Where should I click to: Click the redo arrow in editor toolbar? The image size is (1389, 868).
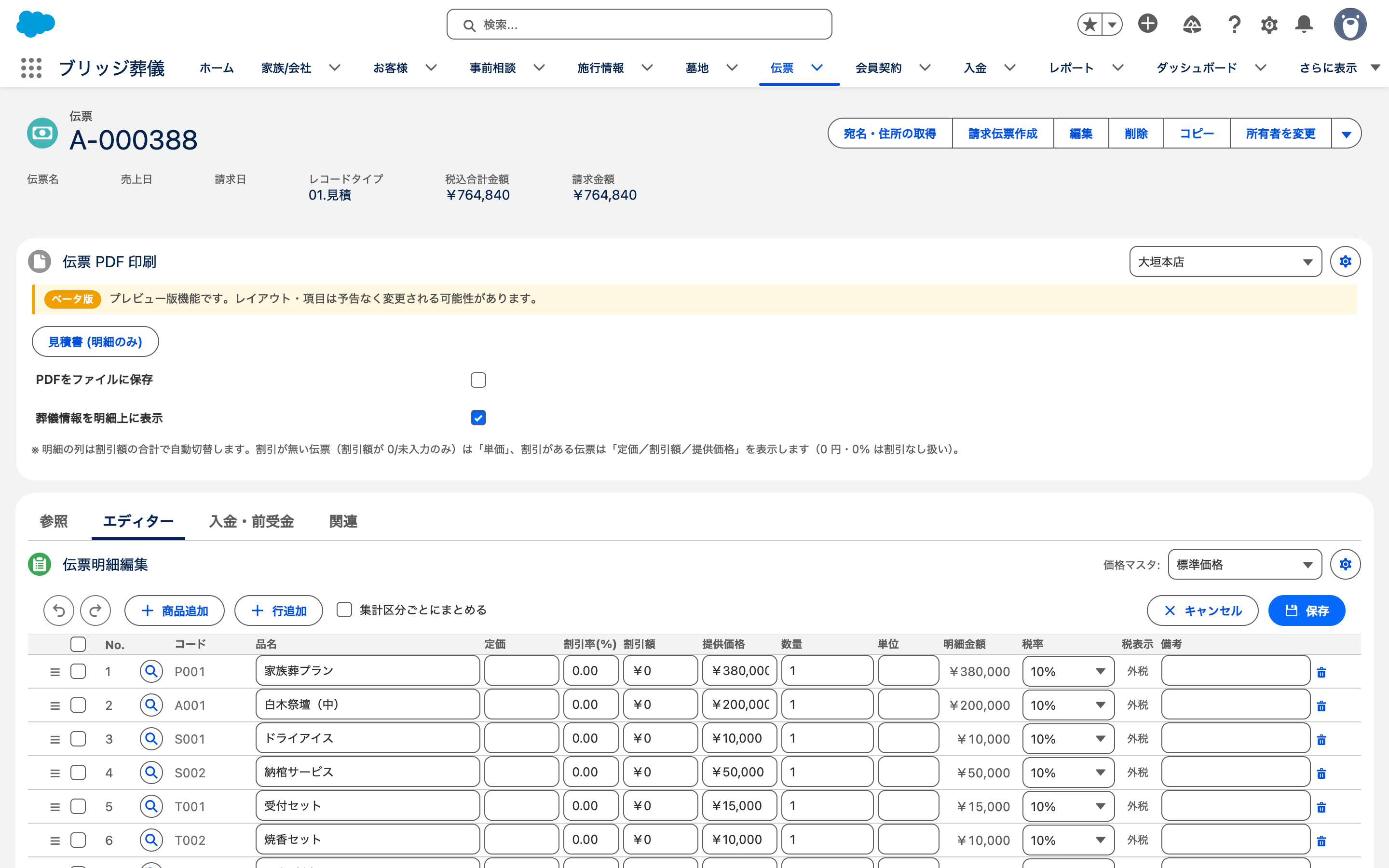95,610
